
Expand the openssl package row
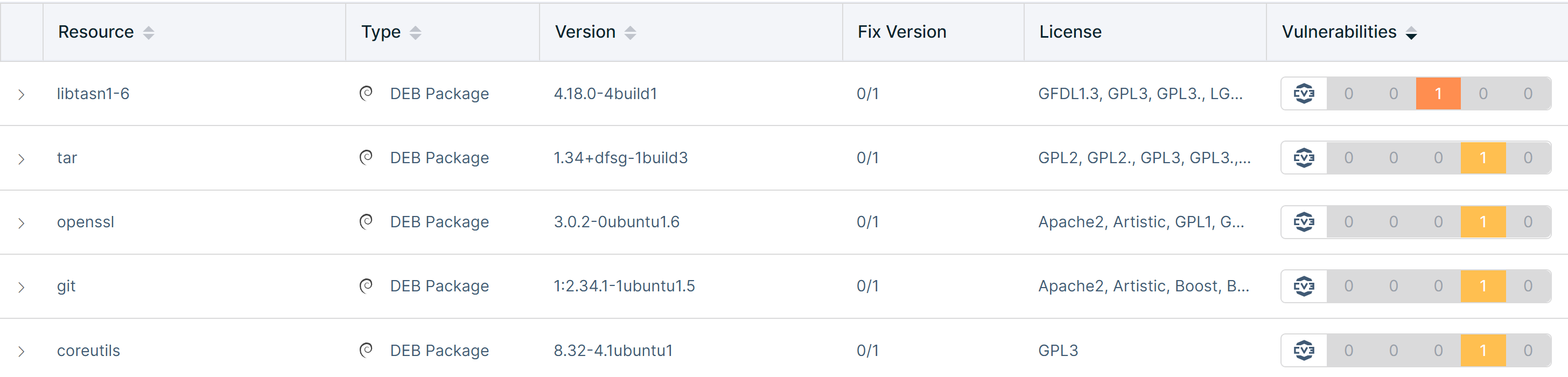(22, 222)
